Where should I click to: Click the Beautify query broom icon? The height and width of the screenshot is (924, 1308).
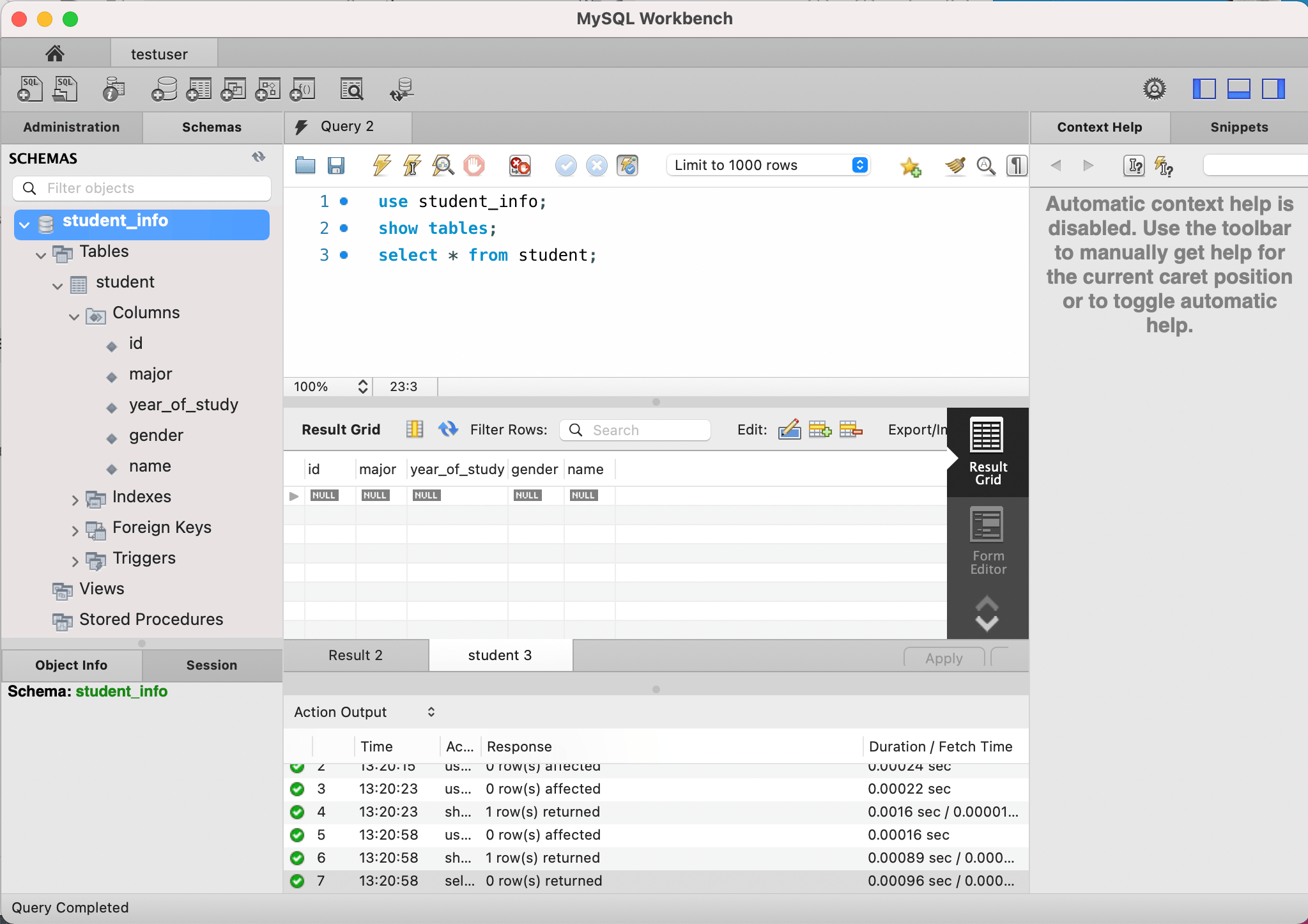pos(955,166)
